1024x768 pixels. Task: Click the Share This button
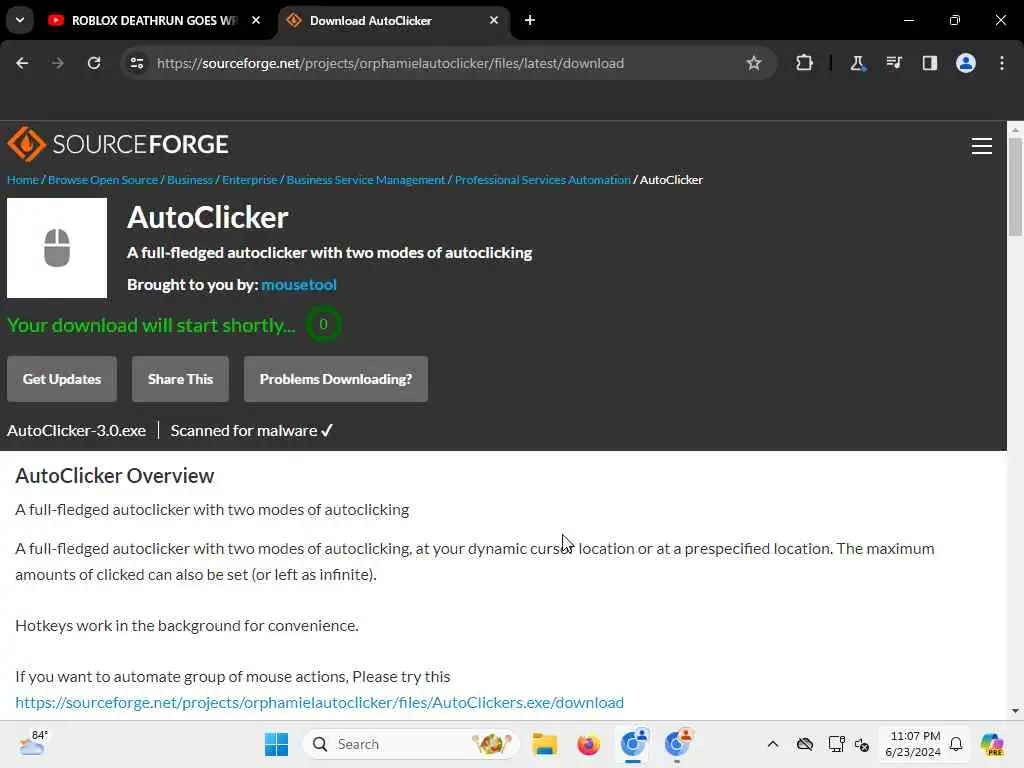(180, 379)
